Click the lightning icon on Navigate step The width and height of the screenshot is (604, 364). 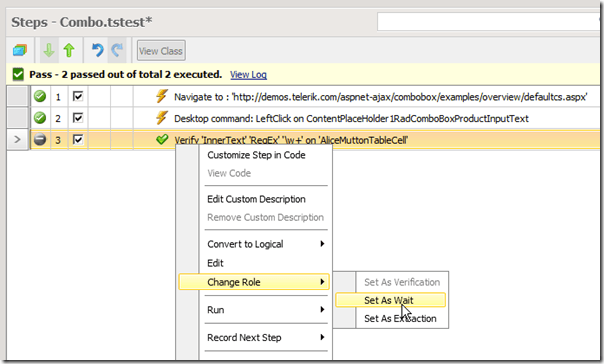[x=162, y=96]
